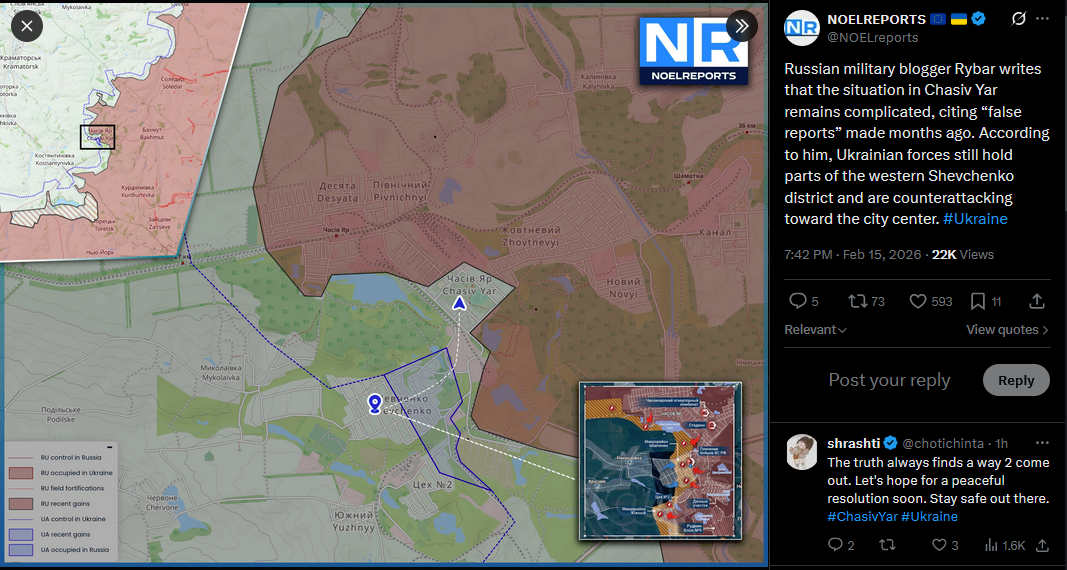Collapse map legend with minus button
1067x570 pixels.
tap(110, 448)
